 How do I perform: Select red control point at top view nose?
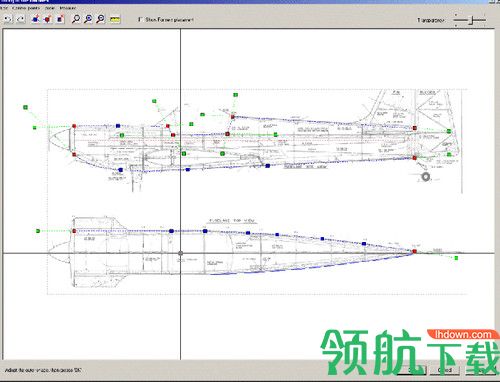click(74, 231)
